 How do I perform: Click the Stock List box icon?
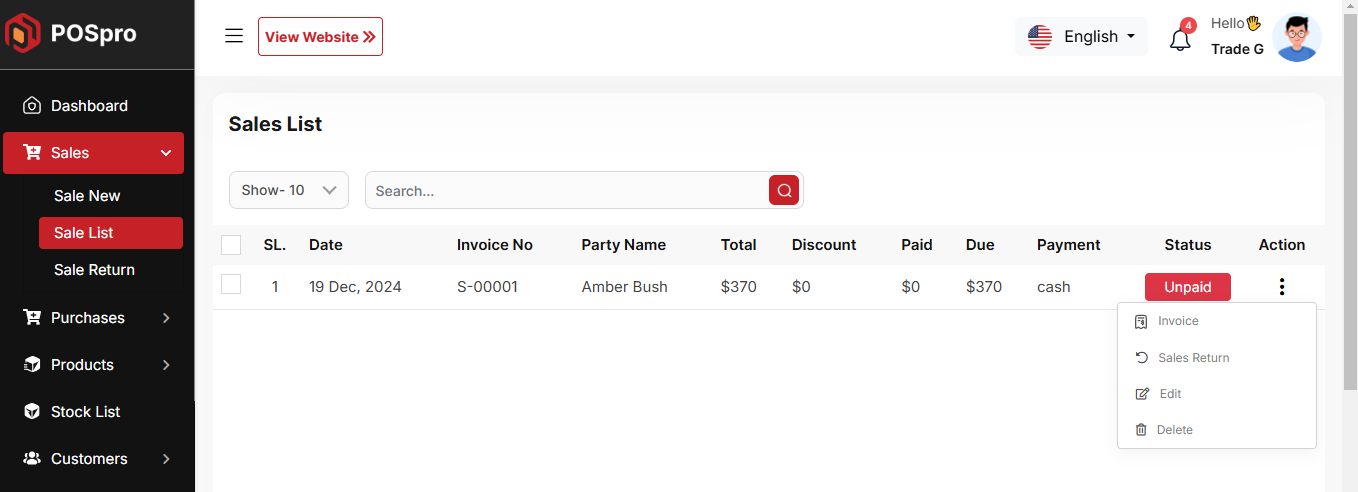[32, 412]
